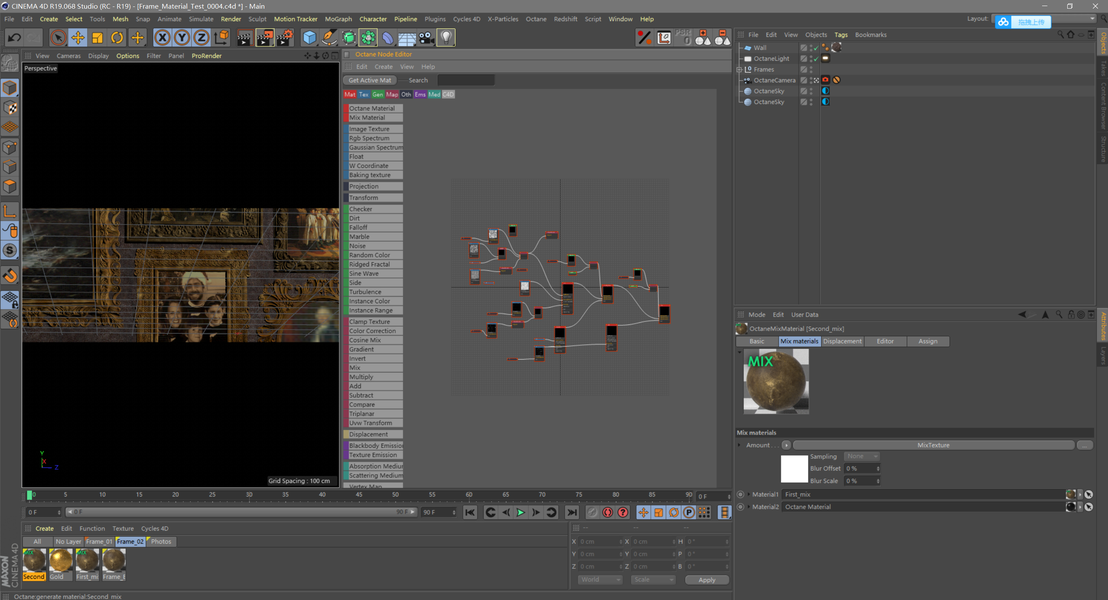The width and height of the screenshot is (1108, 600).
Task: Click the red question mark keyframe icon
Action: [x=623, y=512]
